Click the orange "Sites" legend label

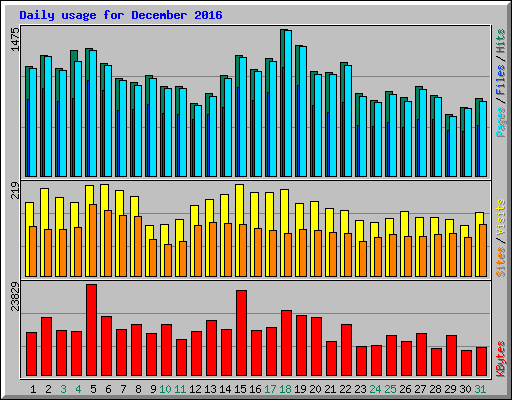[x=501, y=262]
